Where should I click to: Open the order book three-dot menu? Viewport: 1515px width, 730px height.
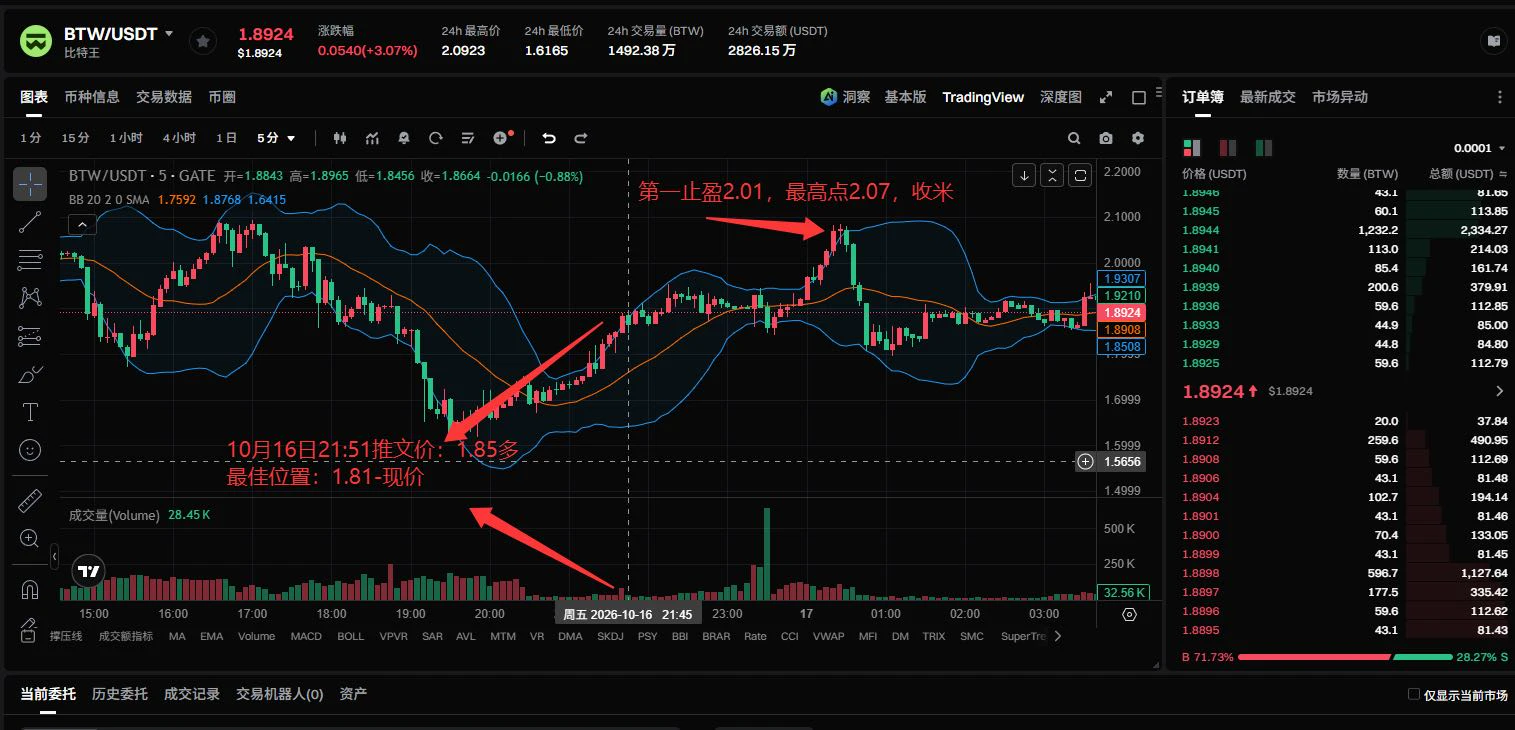pos(1499,97)
